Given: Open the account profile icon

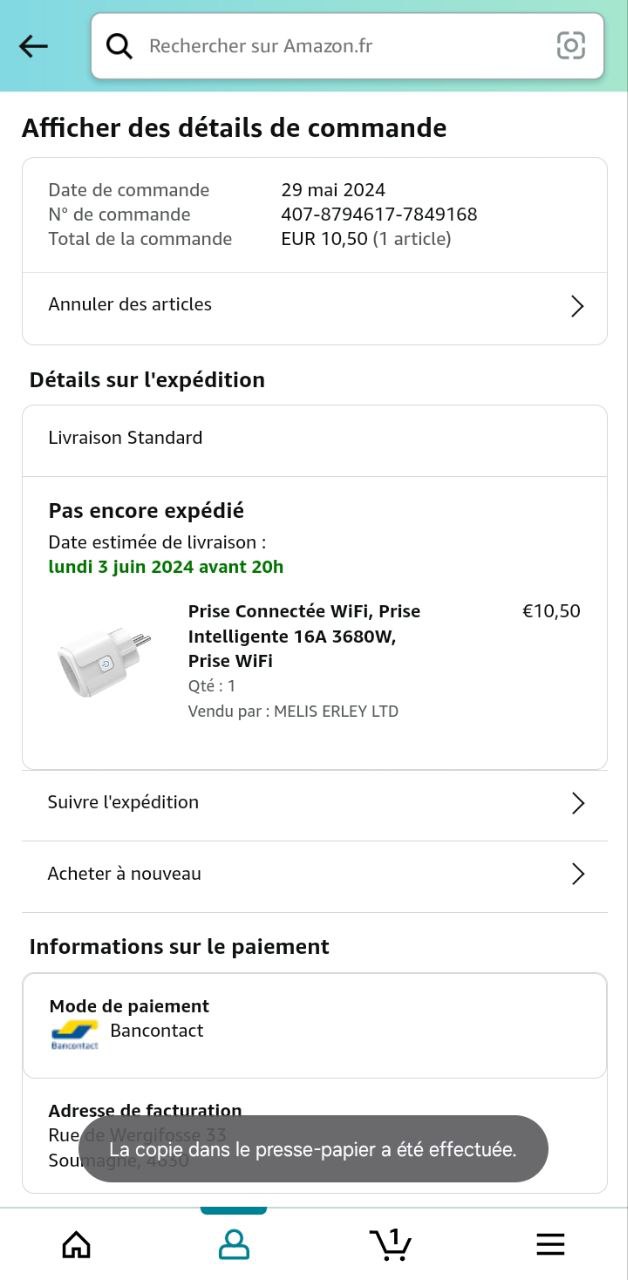Looking at the screenshot, I should click(x=234, y=1244).
